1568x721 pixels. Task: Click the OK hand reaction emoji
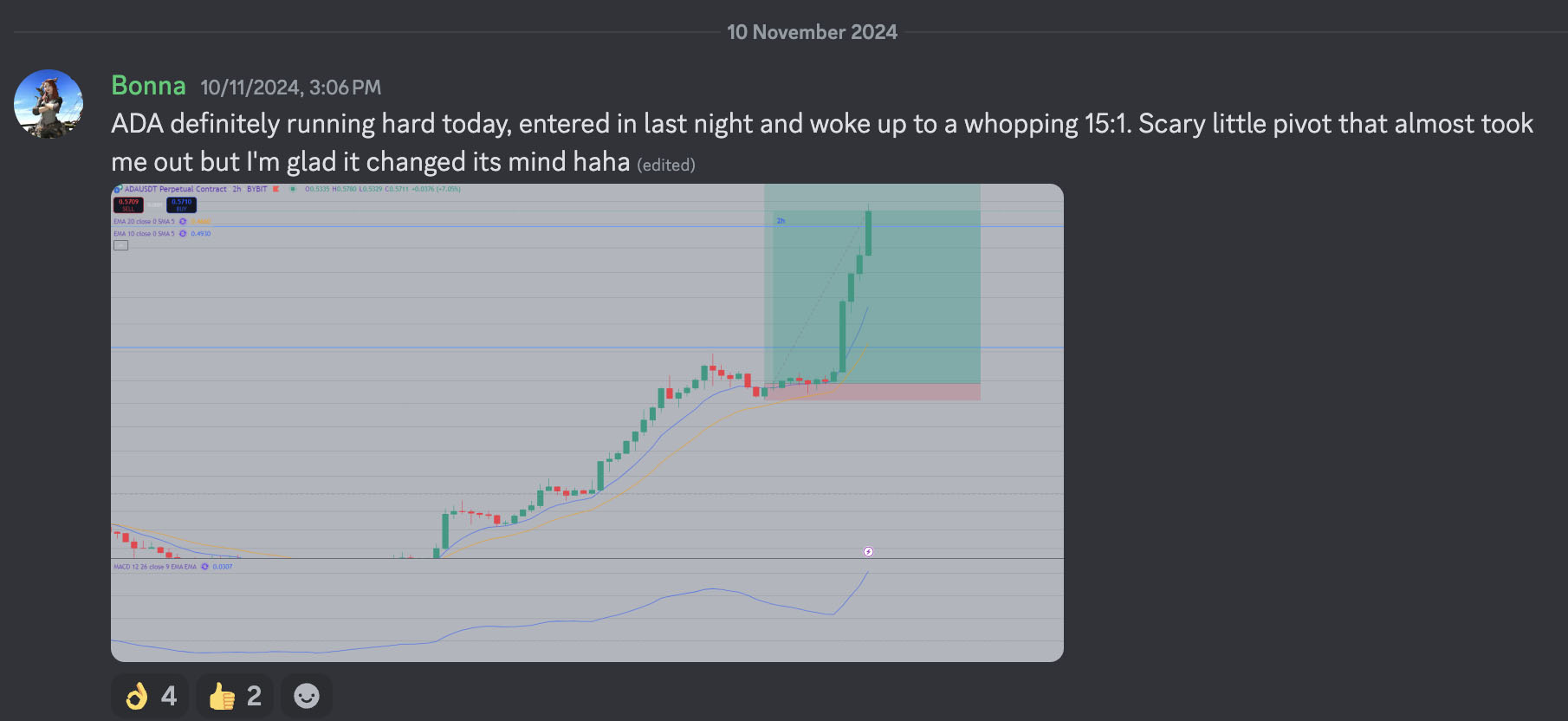click(137, 696)
